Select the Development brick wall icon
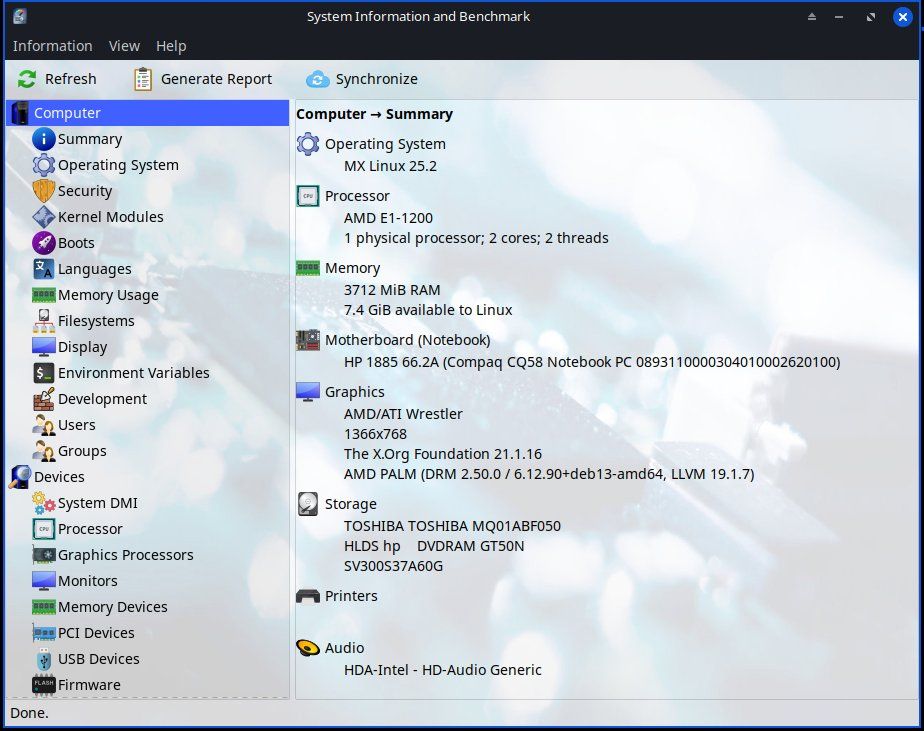This screenshot has height=731, width=924. tap(44, 399)
